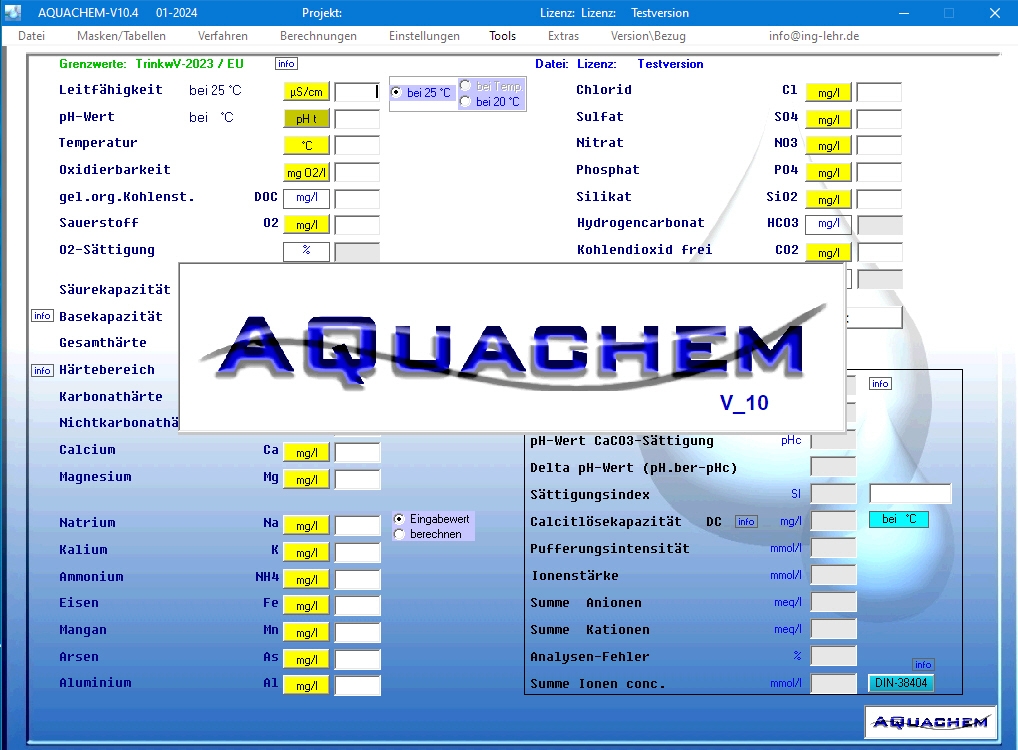This screenshot has height=750, width=1018.
Task: Open the Tools menu
Action: [x=503, y=36]
